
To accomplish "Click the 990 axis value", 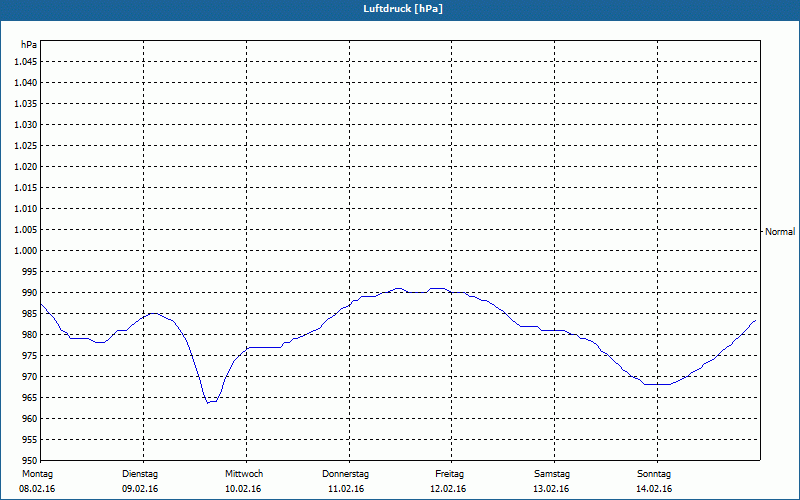I will pyautogui.click(x=30, y=293).
